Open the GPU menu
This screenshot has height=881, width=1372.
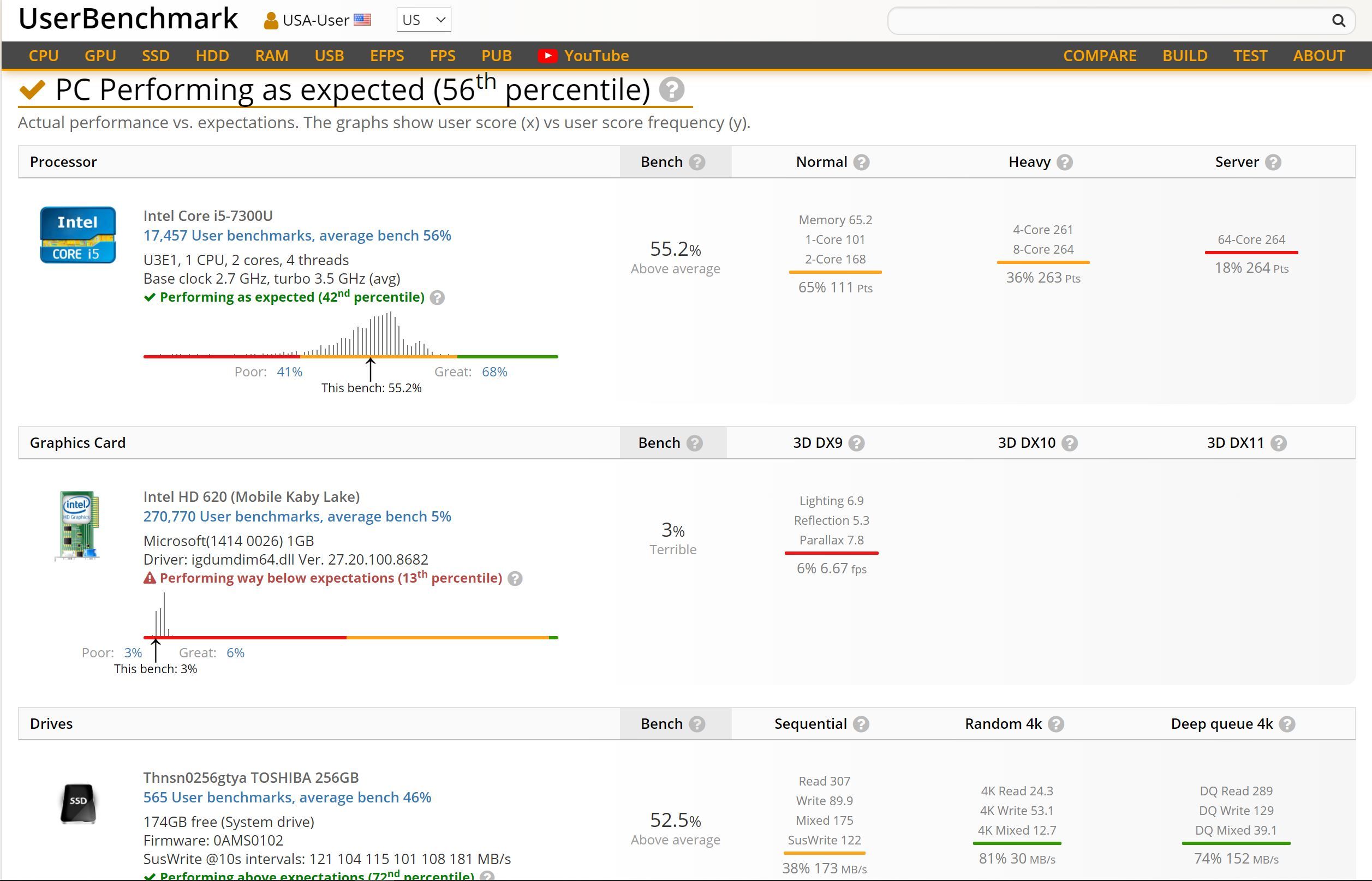[100, 56]
